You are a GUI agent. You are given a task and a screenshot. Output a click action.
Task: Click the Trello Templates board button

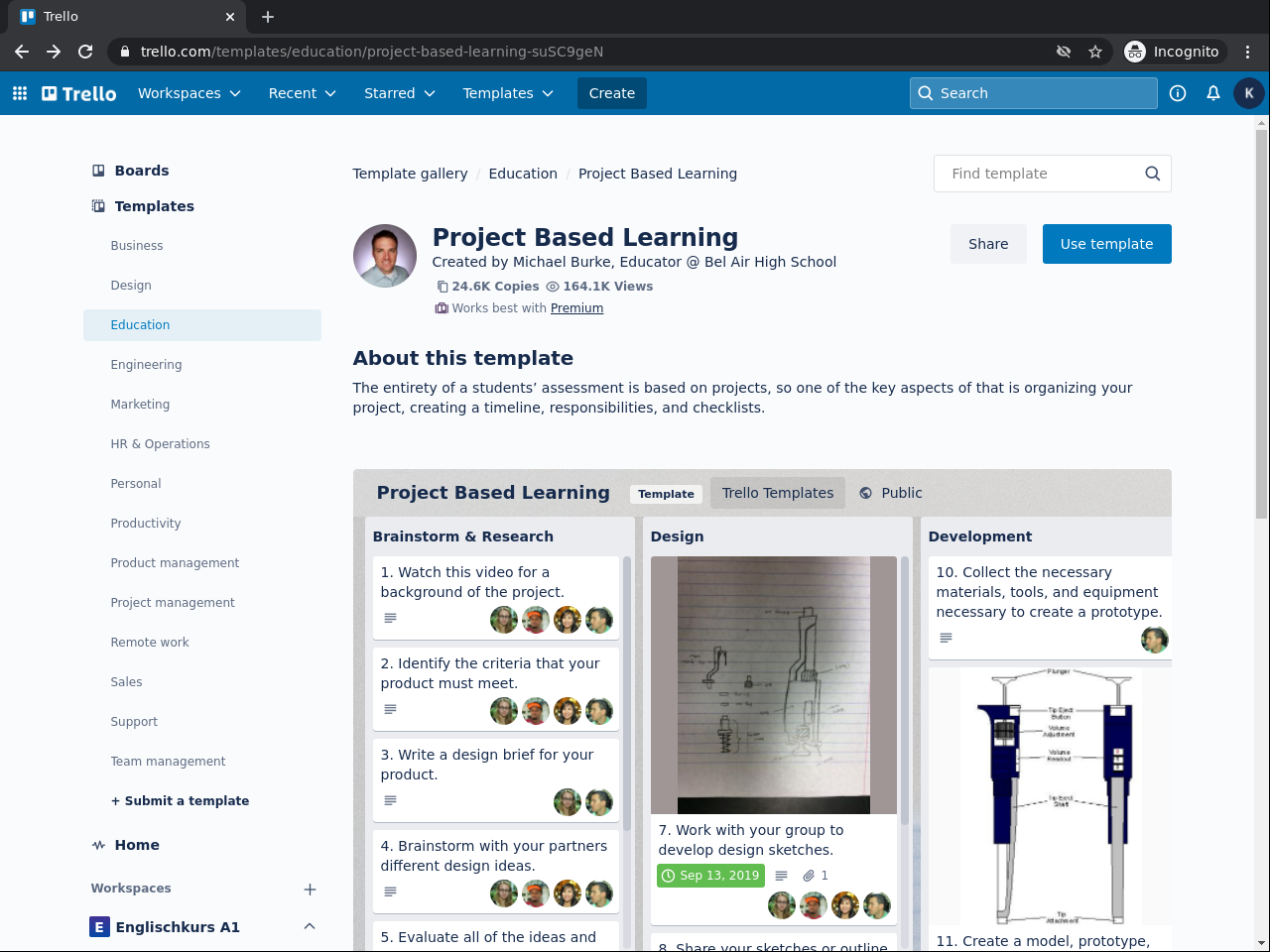(x=778, y=493)
